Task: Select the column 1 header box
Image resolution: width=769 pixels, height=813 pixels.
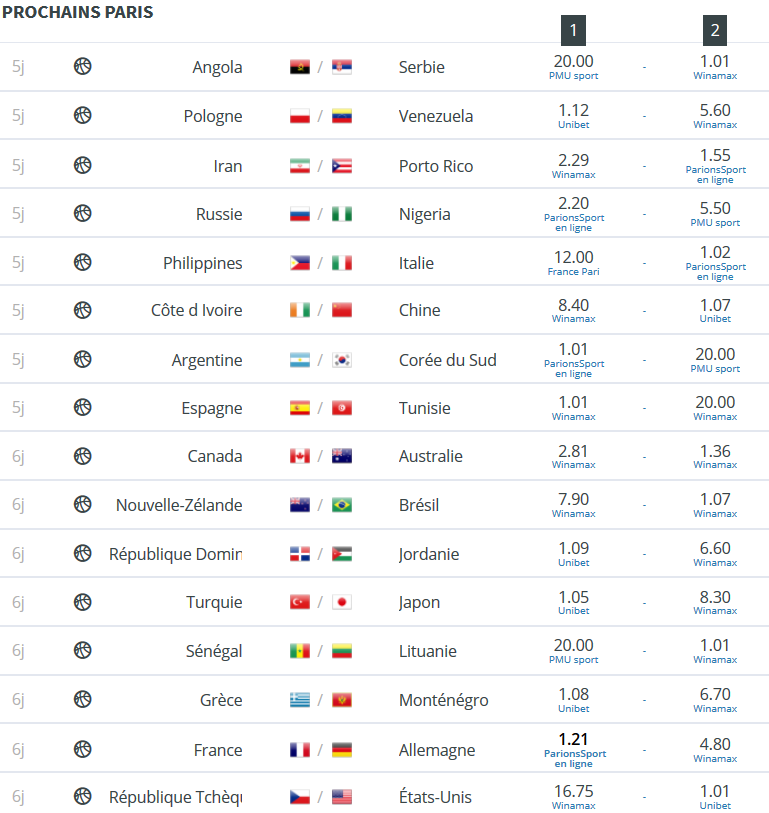Action: (x=574, y=30)
